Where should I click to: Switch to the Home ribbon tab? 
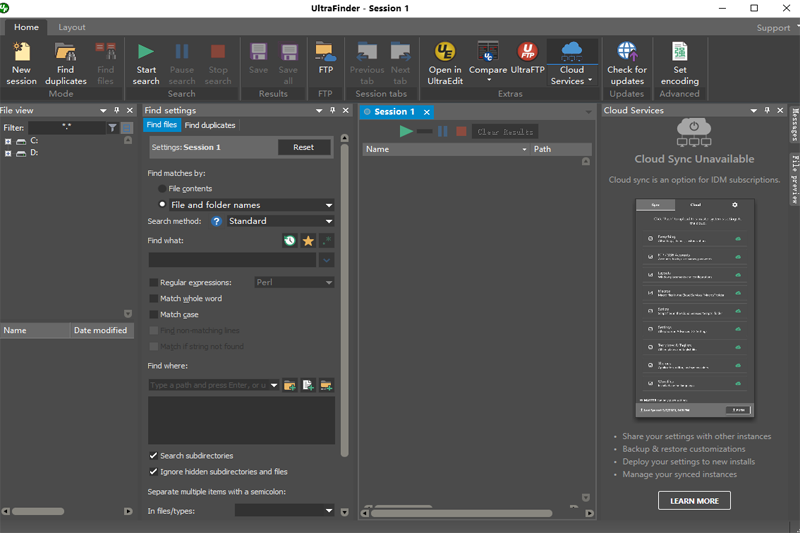point(26,27)
